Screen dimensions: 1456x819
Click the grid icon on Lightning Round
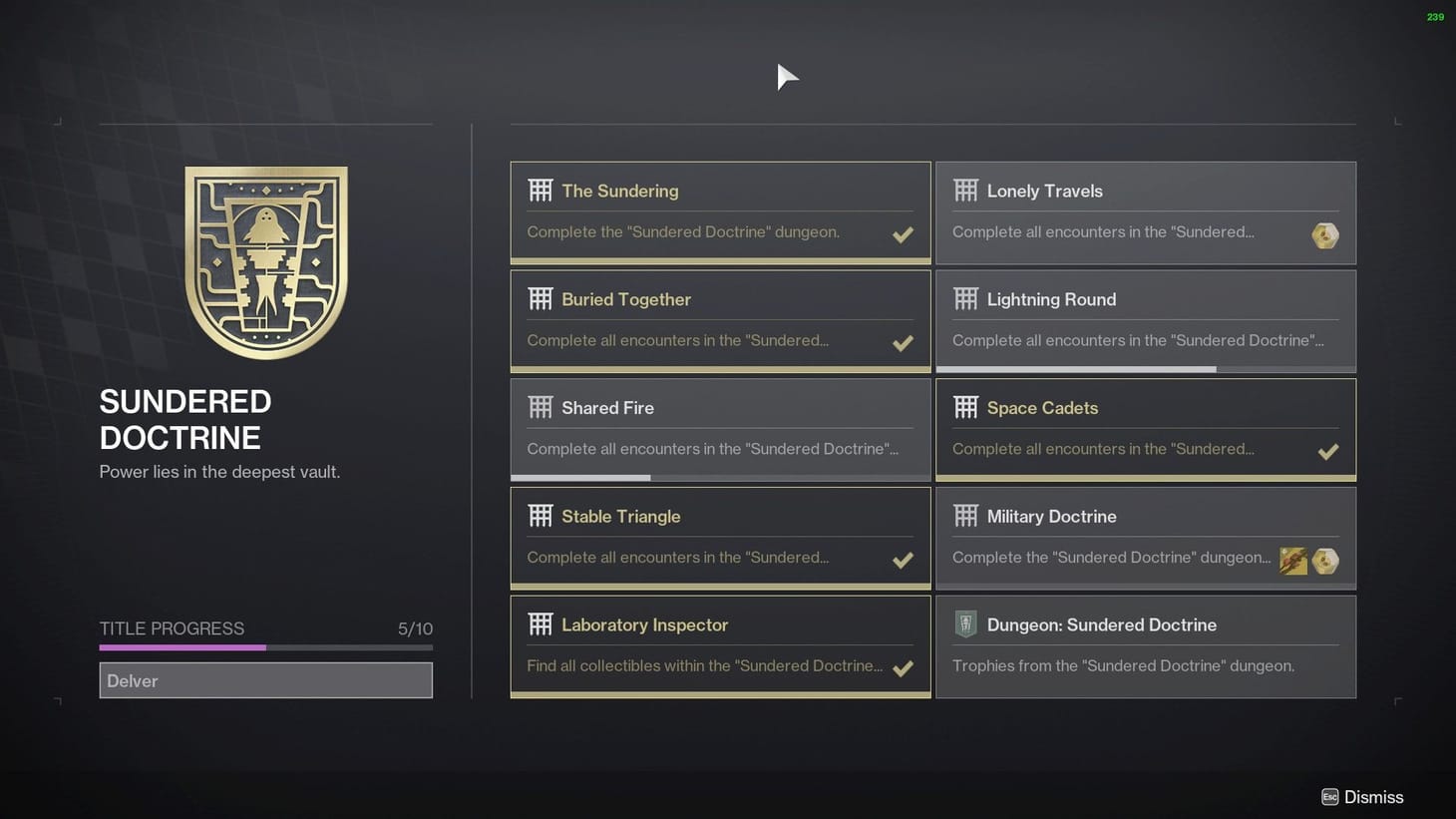(x=965, y=298)
